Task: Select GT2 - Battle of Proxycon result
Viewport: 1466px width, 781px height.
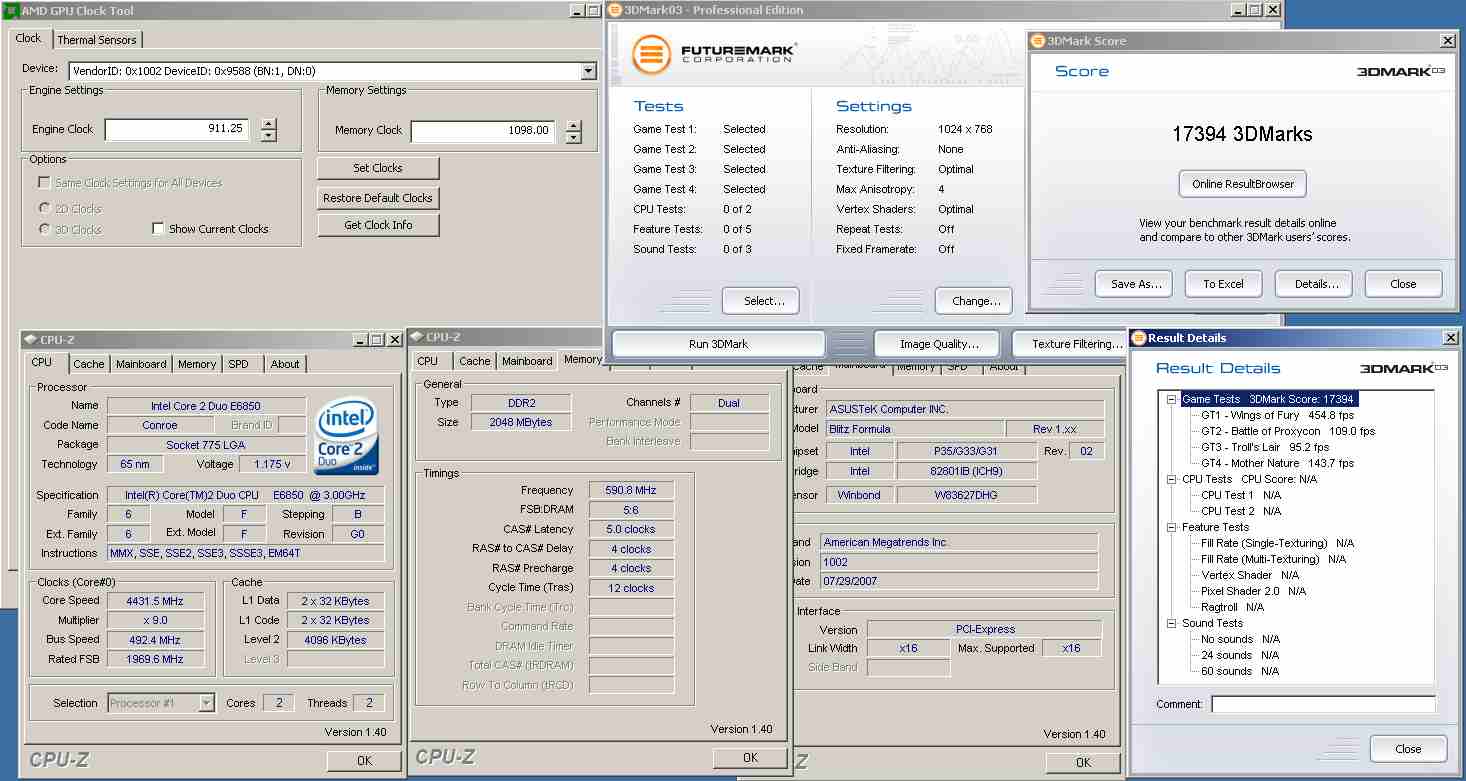Action: 1288,431
